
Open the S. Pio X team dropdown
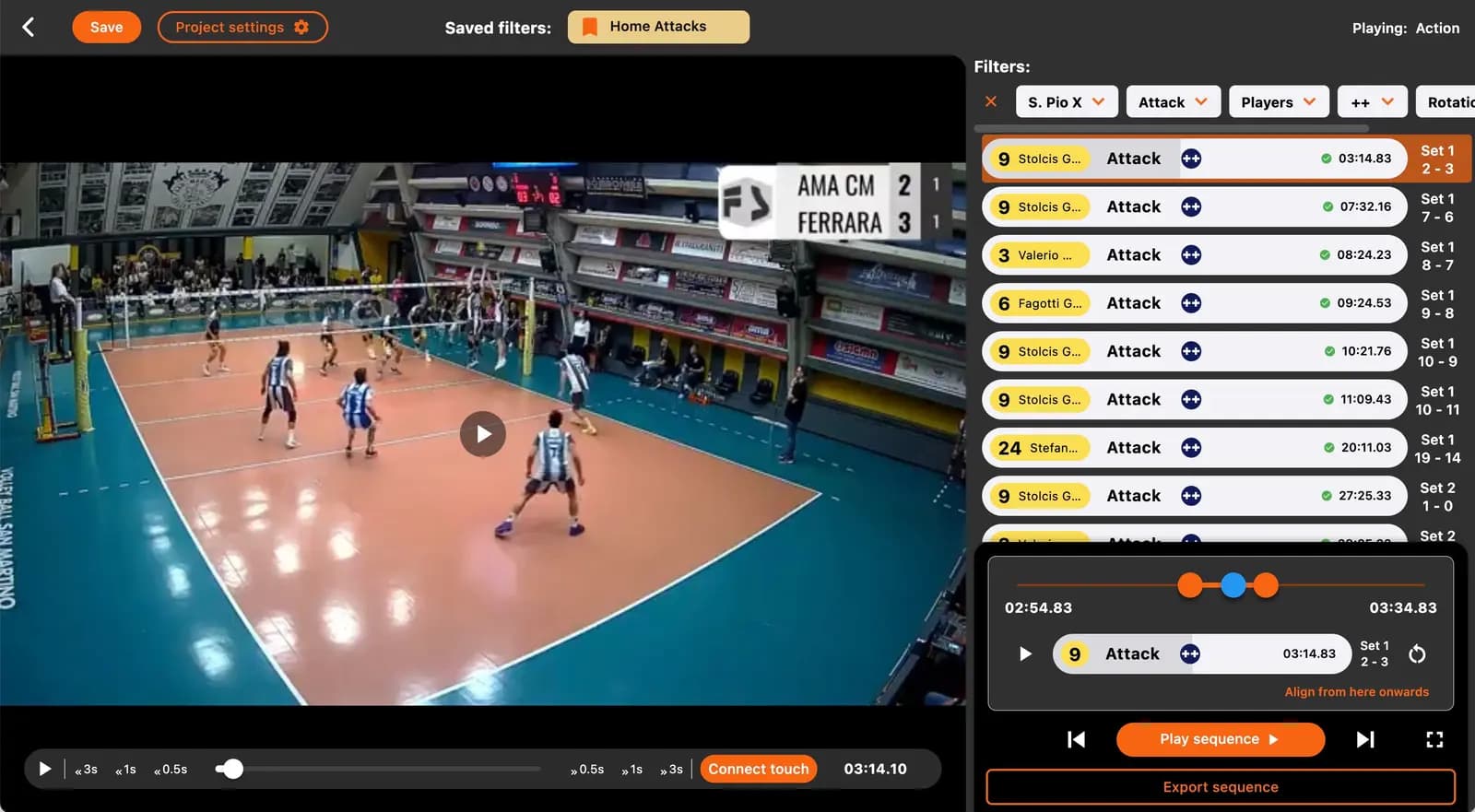[1067, 102]
